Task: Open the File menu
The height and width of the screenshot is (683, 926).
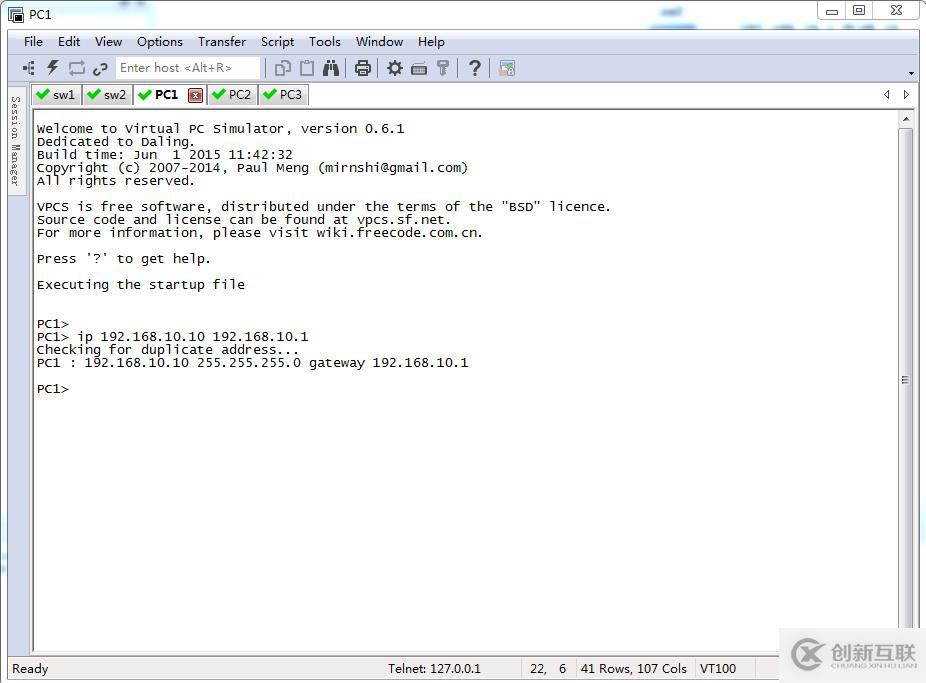Action: click(33, 42)
